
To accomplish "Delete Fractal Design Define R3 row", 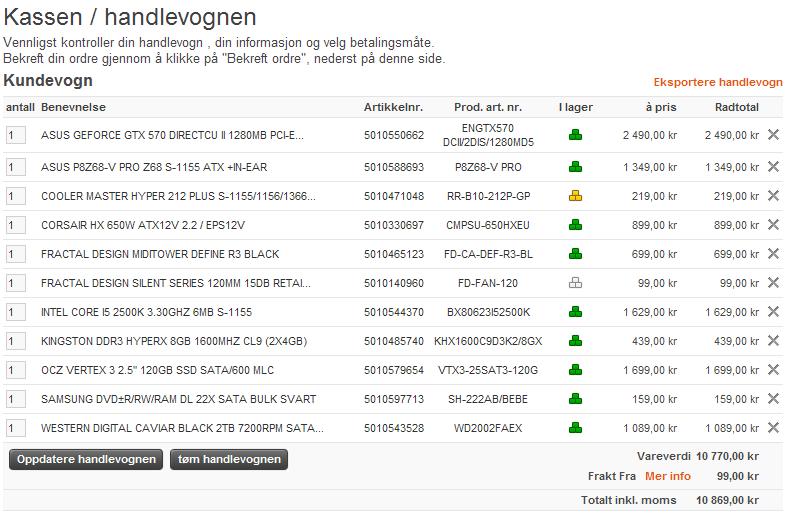I will (x=773, y=253).
